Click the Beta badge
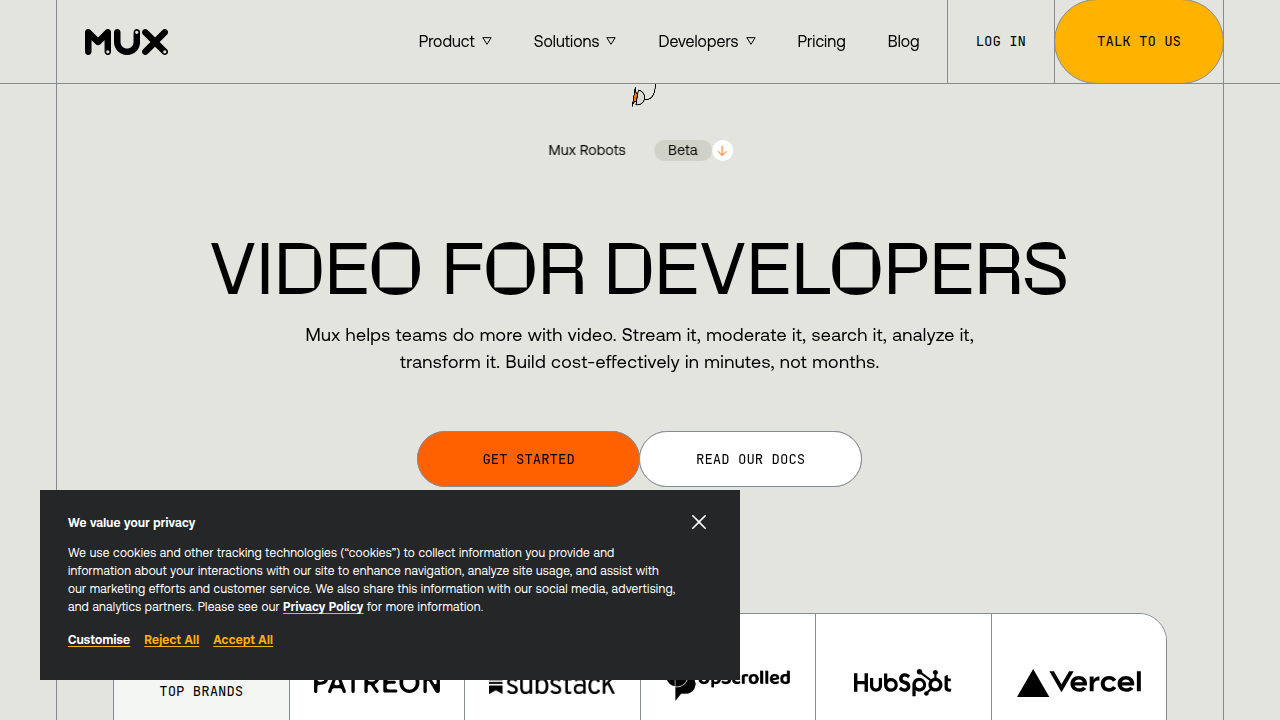1280x720 pixels. click(x=683, y=150)
